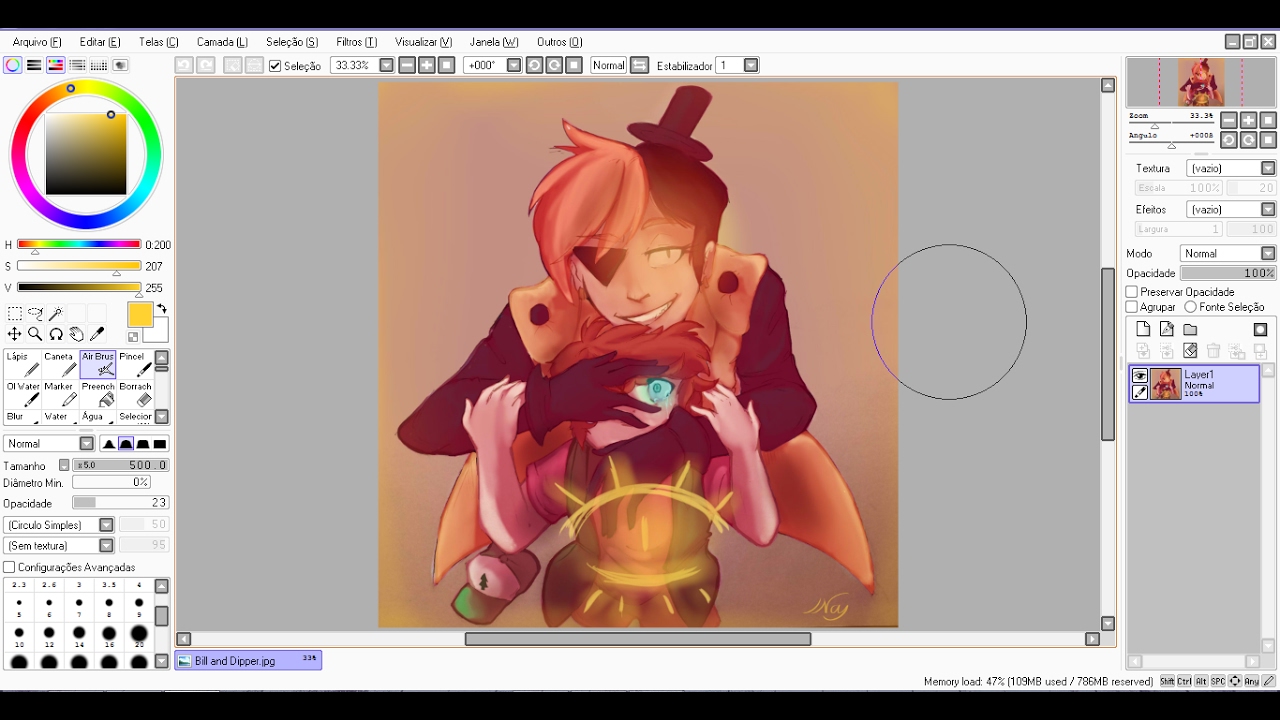Toggle the color swatches panel icon
Image resolution: width=1280 pixels, height=720 pixels.
point(99,65)
